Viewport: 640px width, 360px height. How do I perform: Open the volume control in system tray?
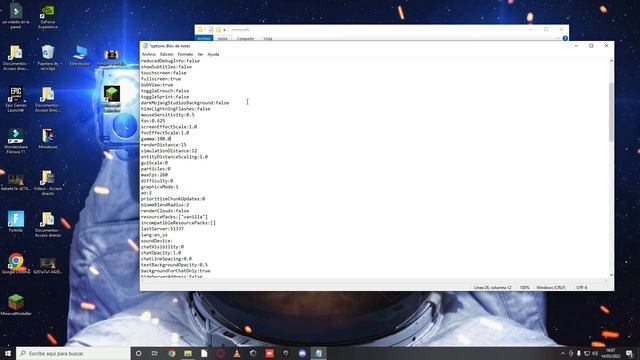click(596, 353)
